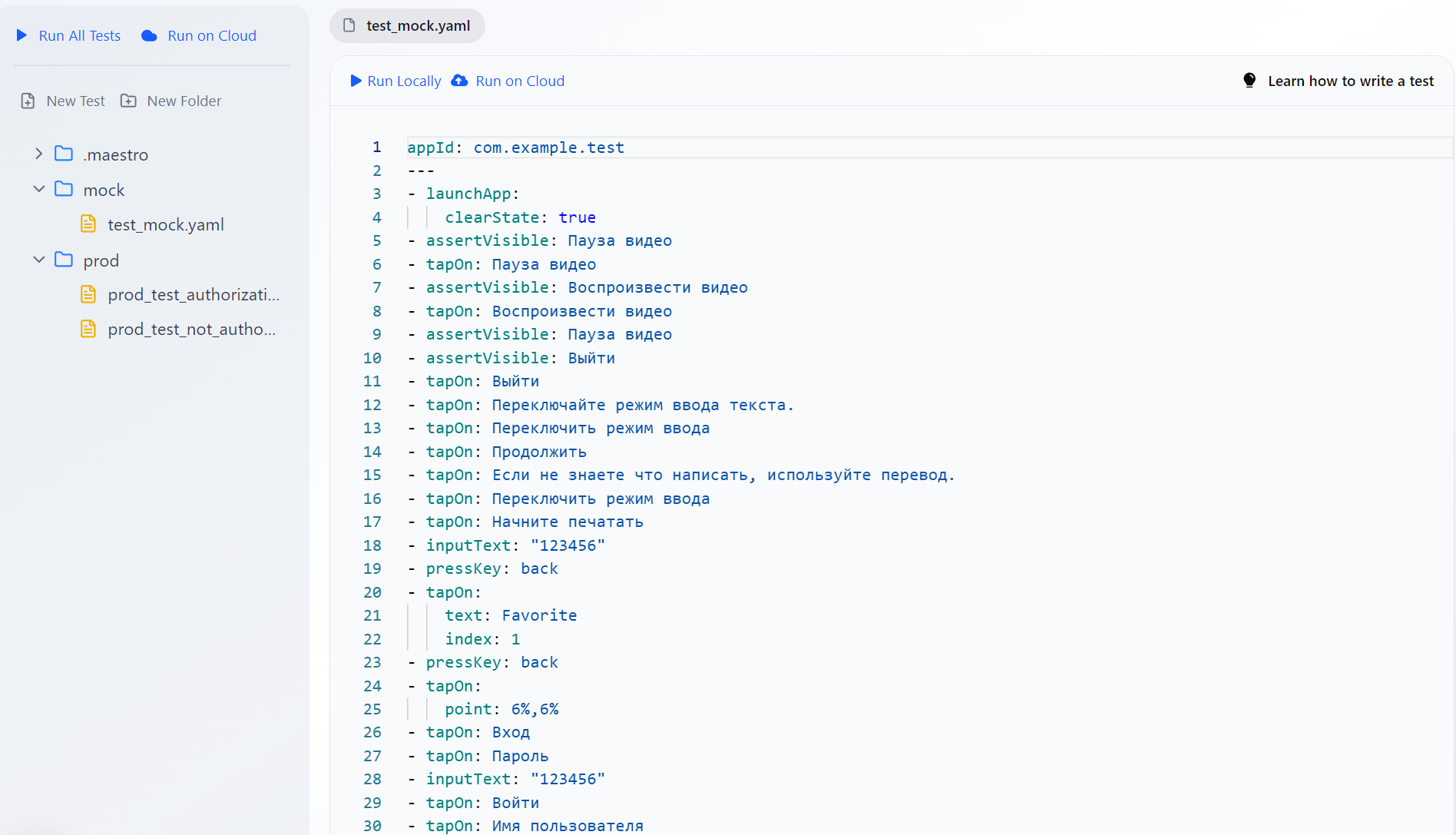The image size is (1456, 835).
Task: Click Run on Cloud in the editor toolbar
Action: 520,81
